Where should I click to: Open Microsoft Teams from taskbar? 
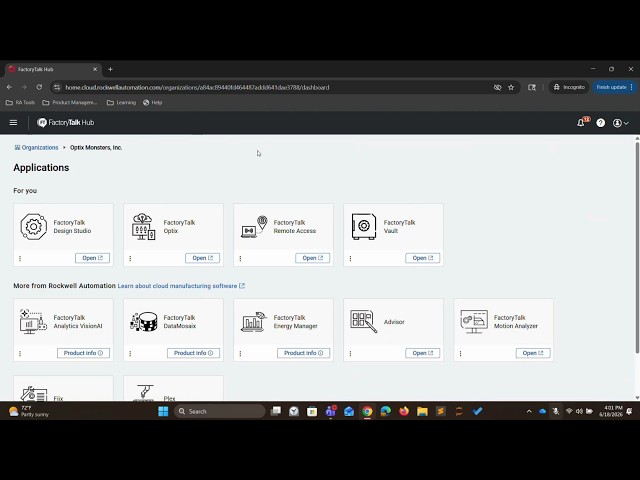point(331,411)
